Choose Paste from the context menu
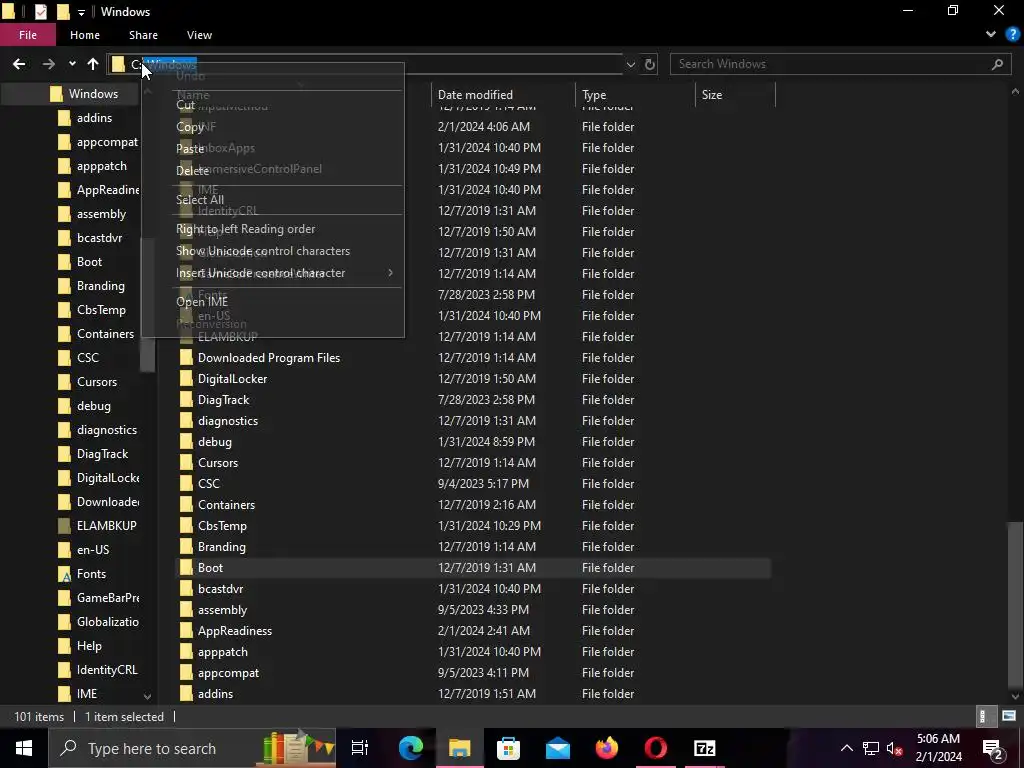Screen dimensions: 1024x768 tap(273, 148)
